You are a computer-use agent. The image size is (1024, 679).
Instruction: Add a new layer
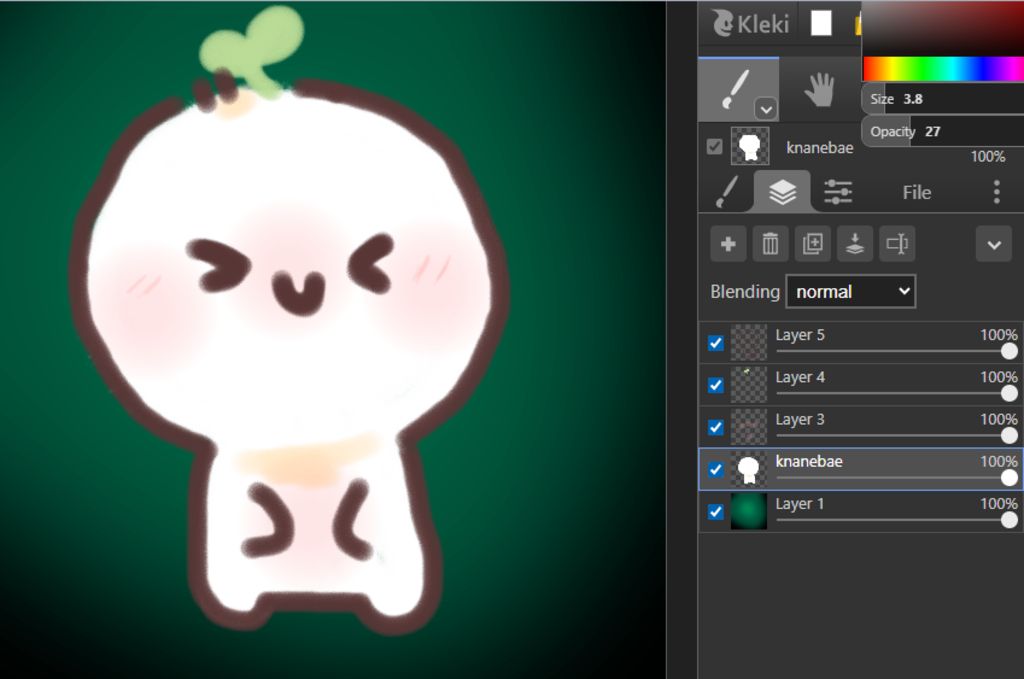click(728, 244)
